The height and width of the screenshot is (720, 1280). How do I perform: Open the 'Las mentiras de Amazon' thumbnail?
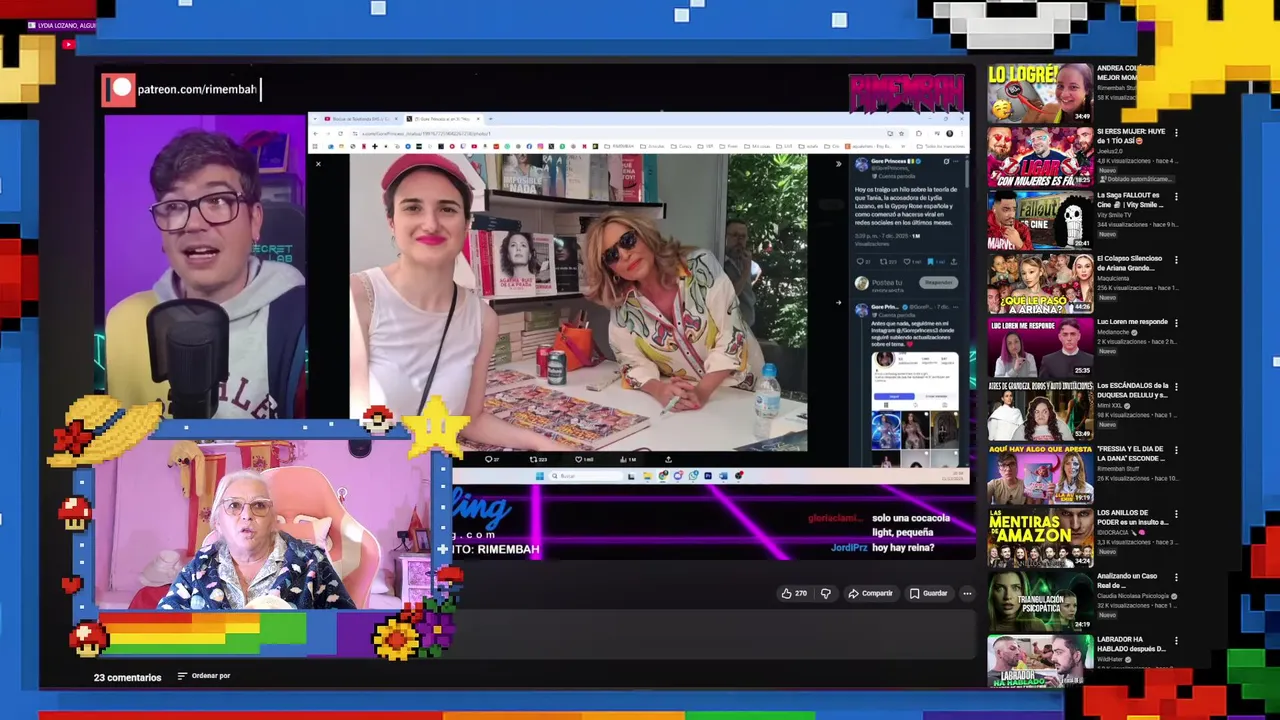pos(1040,538)
